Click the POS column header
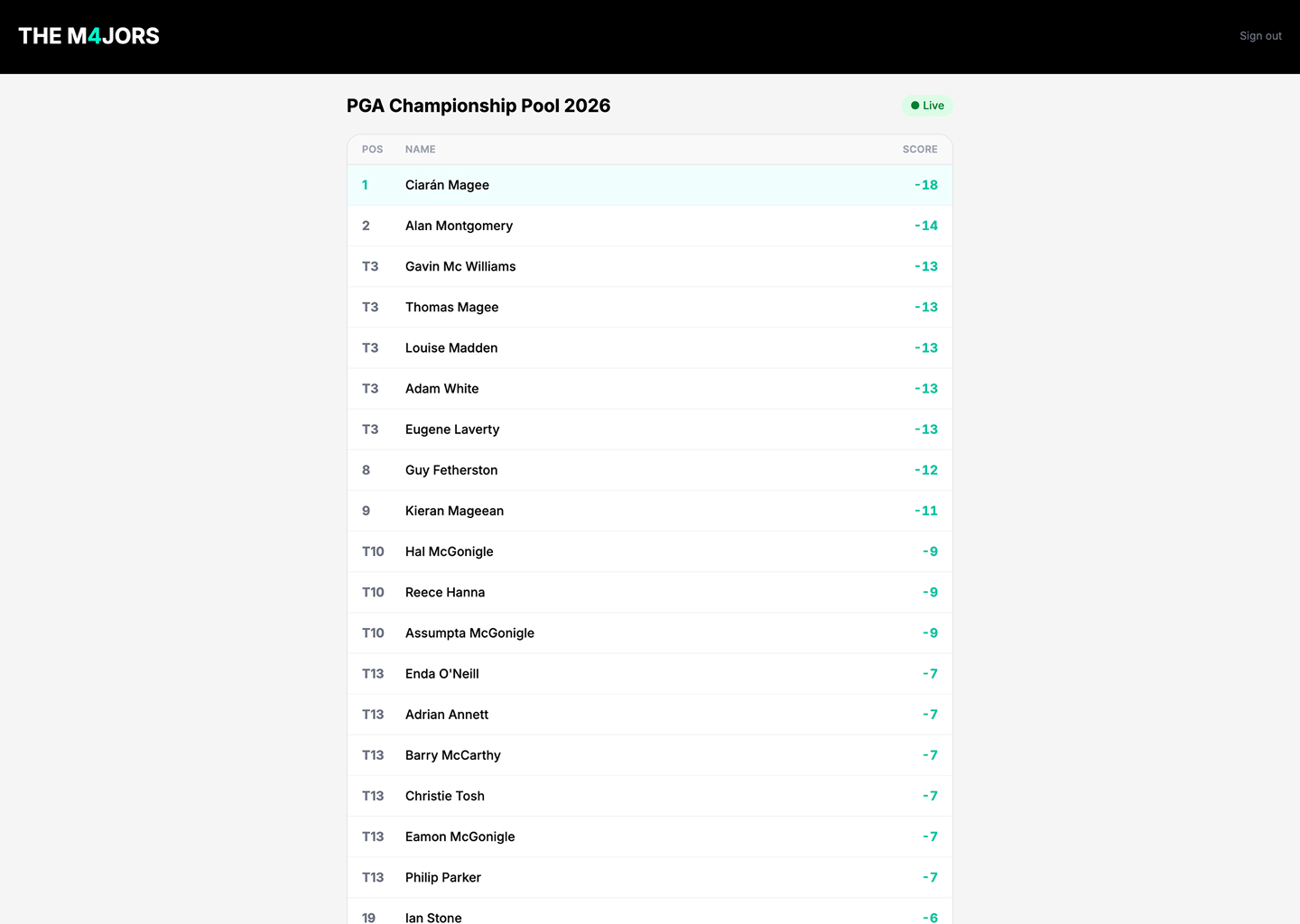The width and height of the screenshot is (1300, 924). point(372,150)
